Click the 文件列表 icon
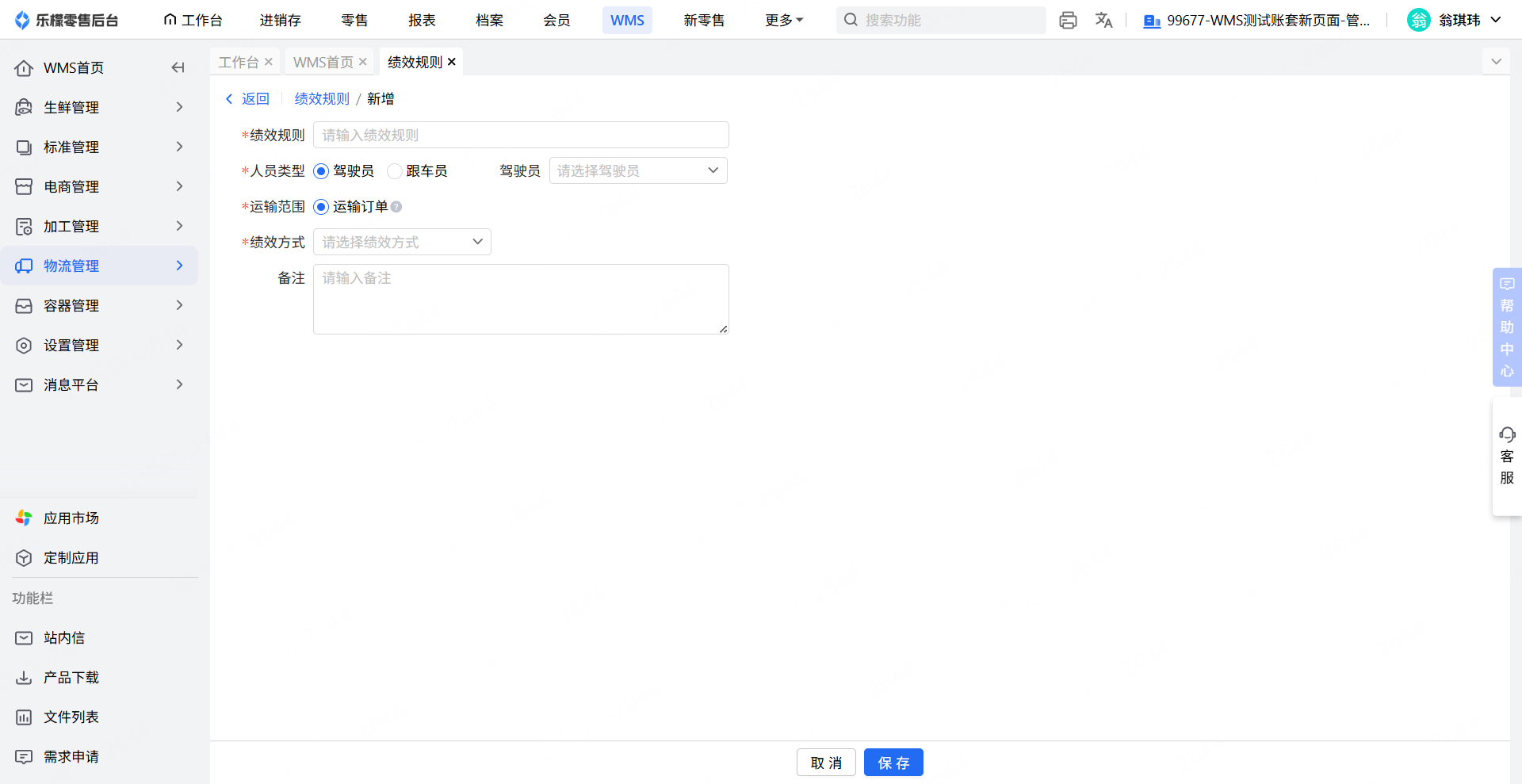Viewport: 1522px width, 784px height. [x=24, y=717]
